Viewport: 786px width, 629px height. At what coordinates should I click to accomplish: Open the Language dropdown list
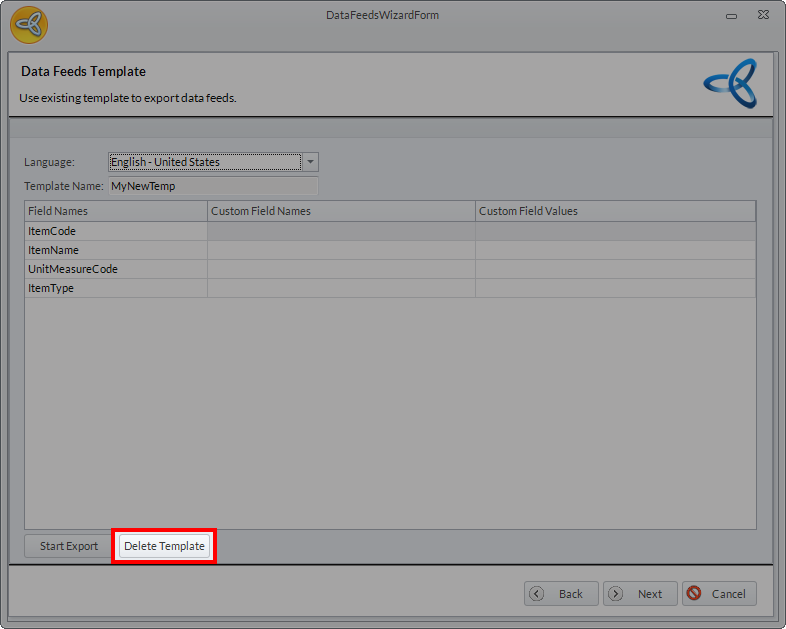(x=310, y=162)
